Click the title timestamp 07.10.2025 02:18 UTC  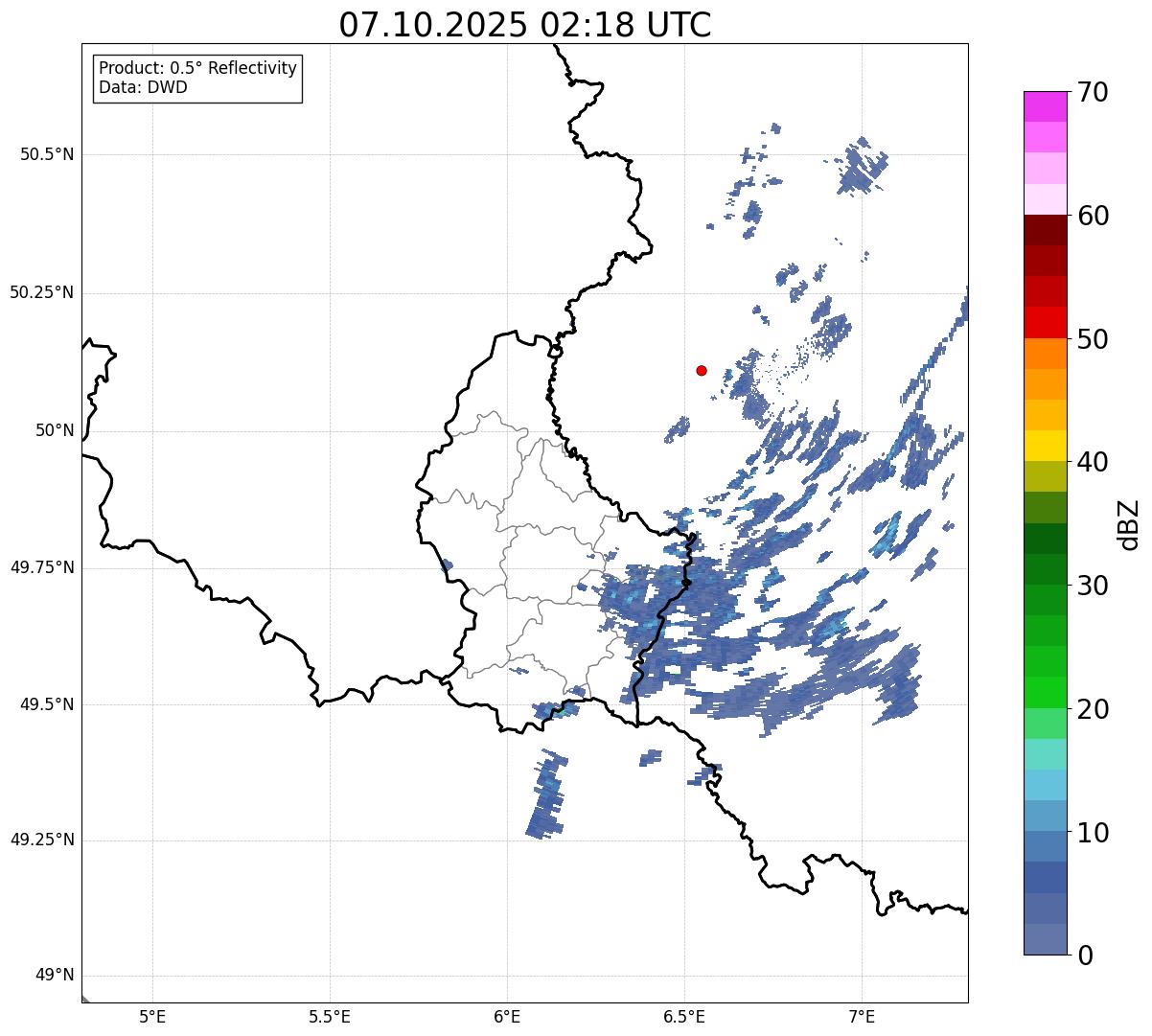tap(525, 25)
